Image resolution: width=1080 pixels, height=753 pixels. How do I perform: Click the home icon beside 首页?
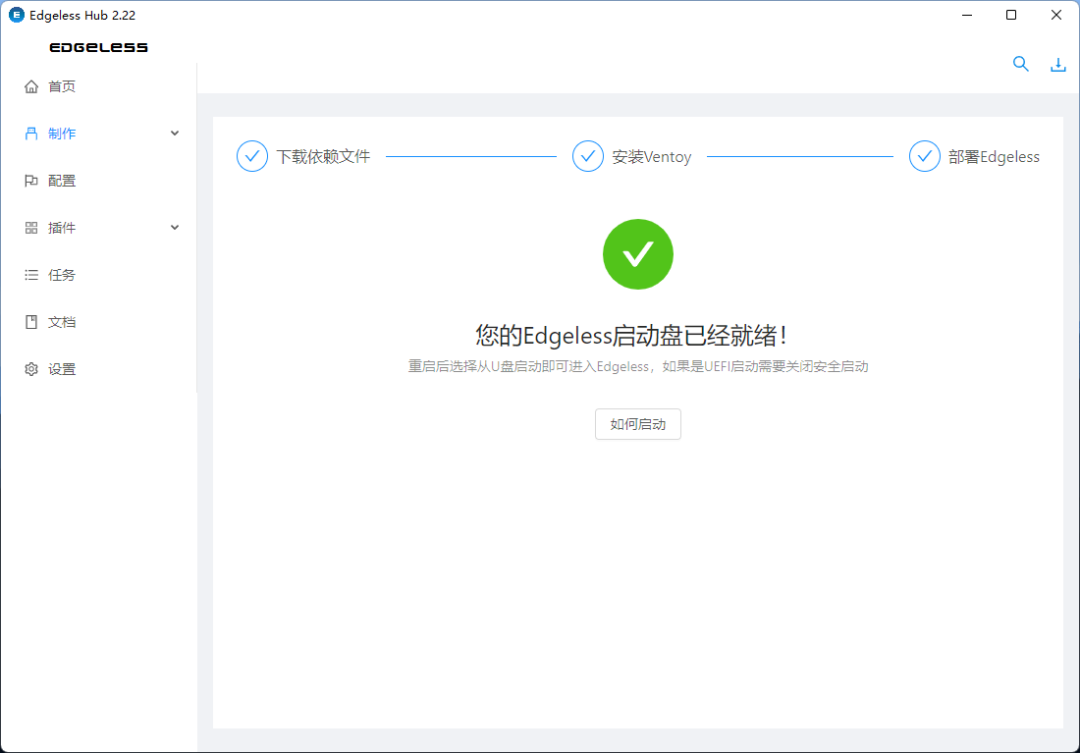point(31,86)
